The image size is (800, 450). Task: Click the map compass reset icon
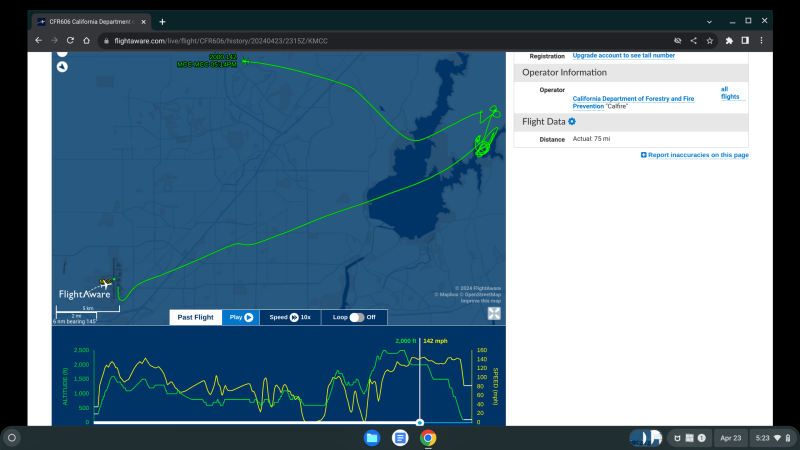coord(62,67)
